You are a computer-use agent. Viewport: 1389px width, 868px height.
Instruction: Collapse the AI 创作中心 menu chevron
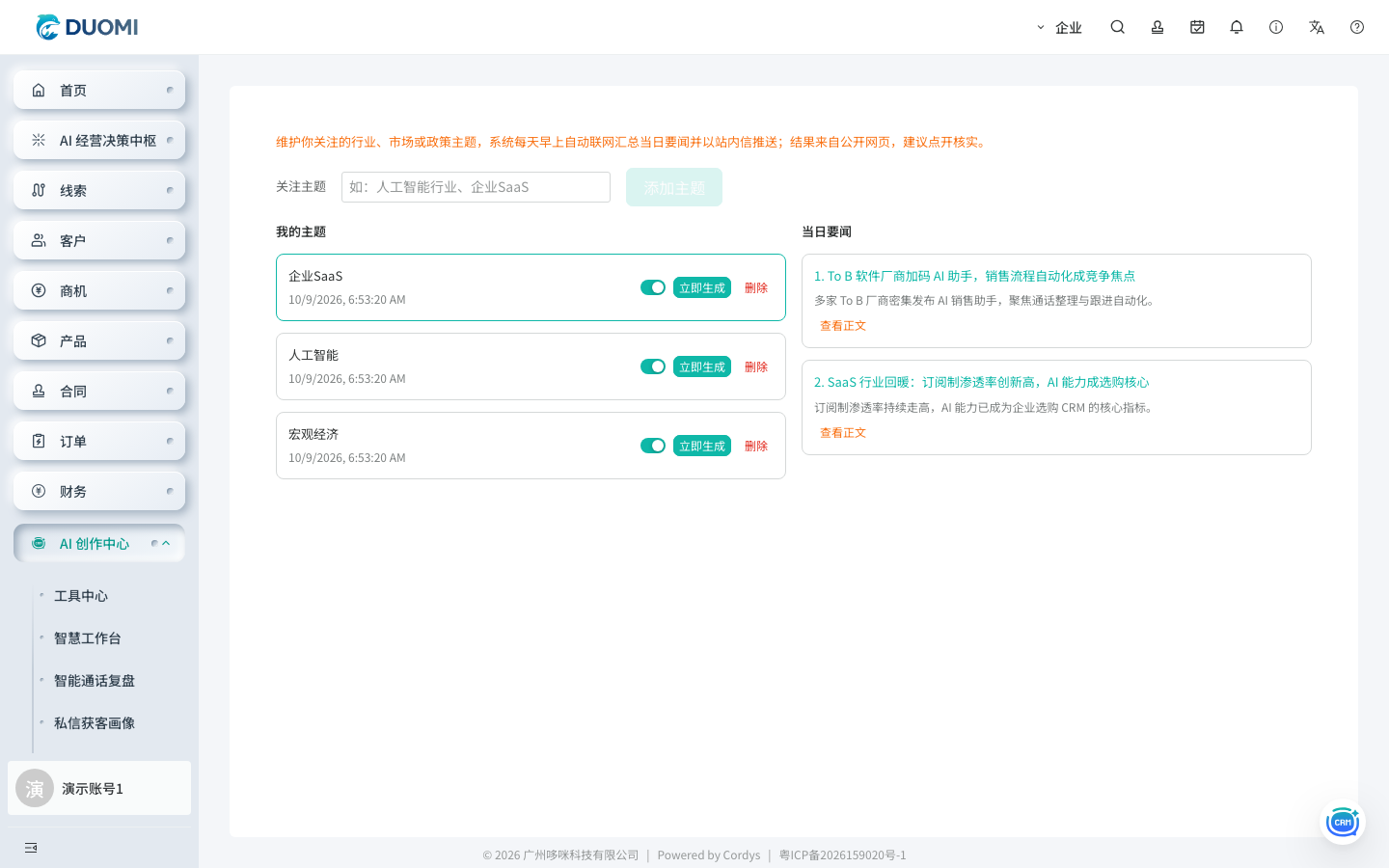pos(166,543)
